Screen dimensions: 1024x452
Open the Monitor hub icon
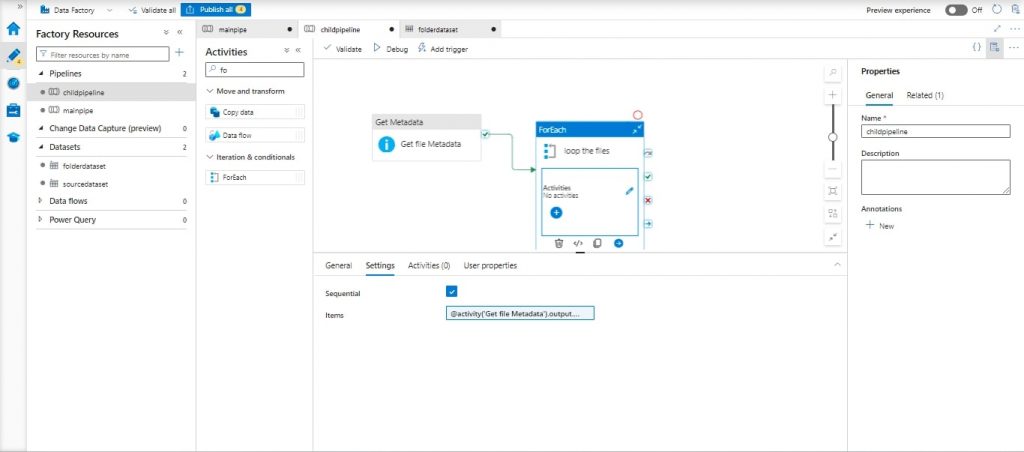click(13, 83)
